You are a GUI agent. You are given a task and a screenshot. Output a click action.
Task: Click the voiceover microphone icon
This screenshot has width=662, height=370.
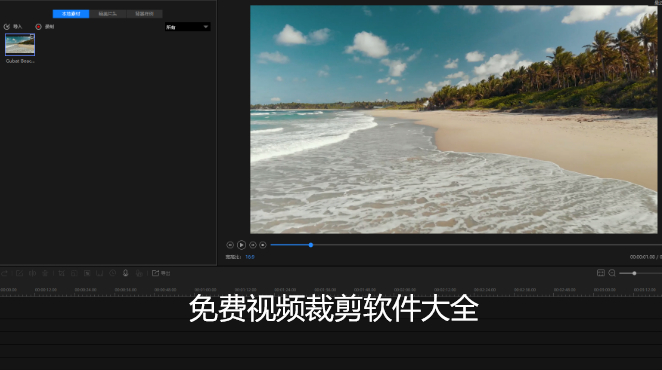[x=125, y=273]
